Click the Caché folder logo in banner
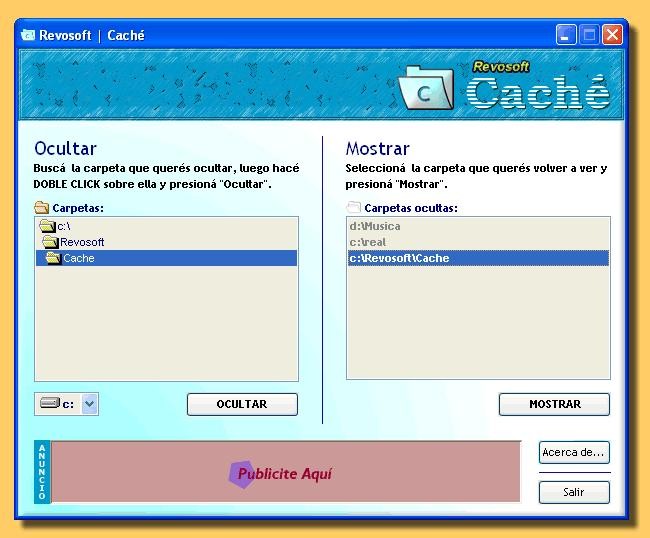The width and height of the screenshot is (650, 538). (x=426, y=88)
